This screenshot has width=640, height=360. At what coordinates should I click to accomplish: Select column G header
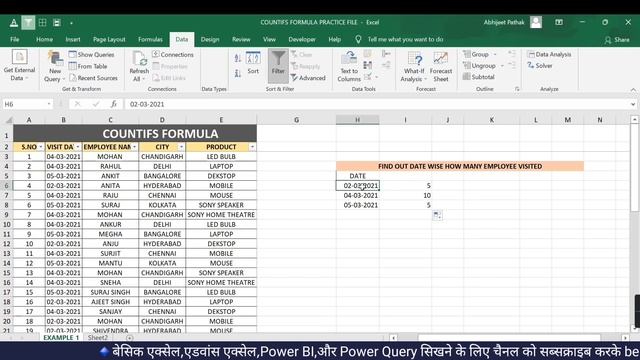tap(296, 120)
